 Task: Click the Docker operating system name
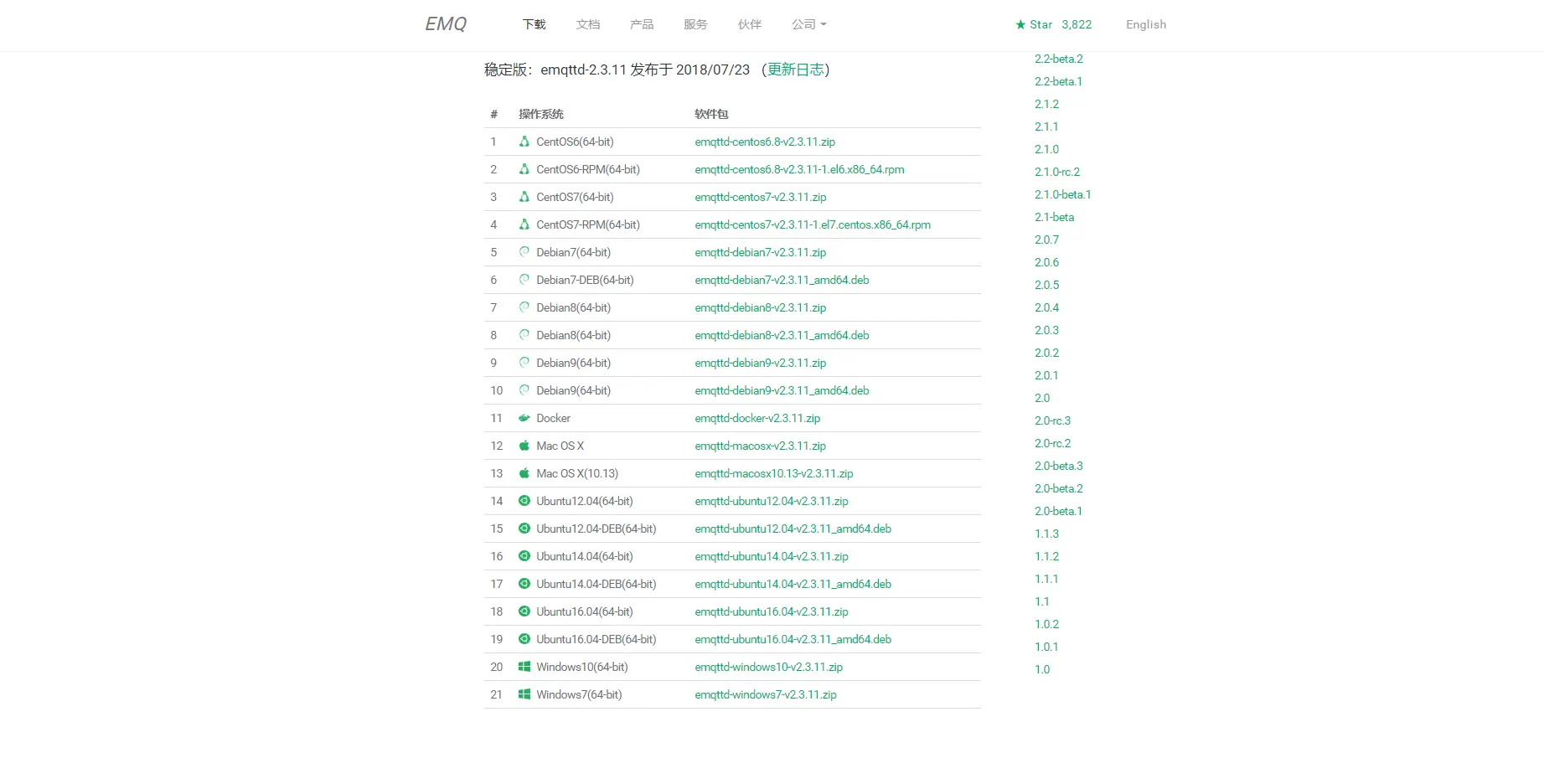553,418
